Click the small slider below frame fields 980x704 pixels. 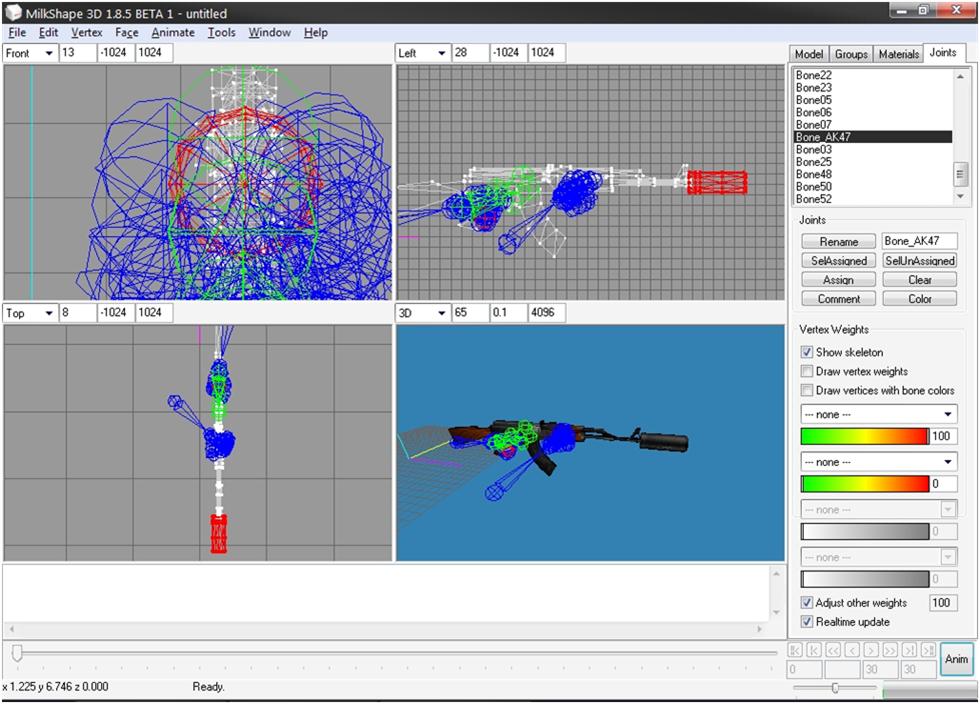tap(835, 688)
